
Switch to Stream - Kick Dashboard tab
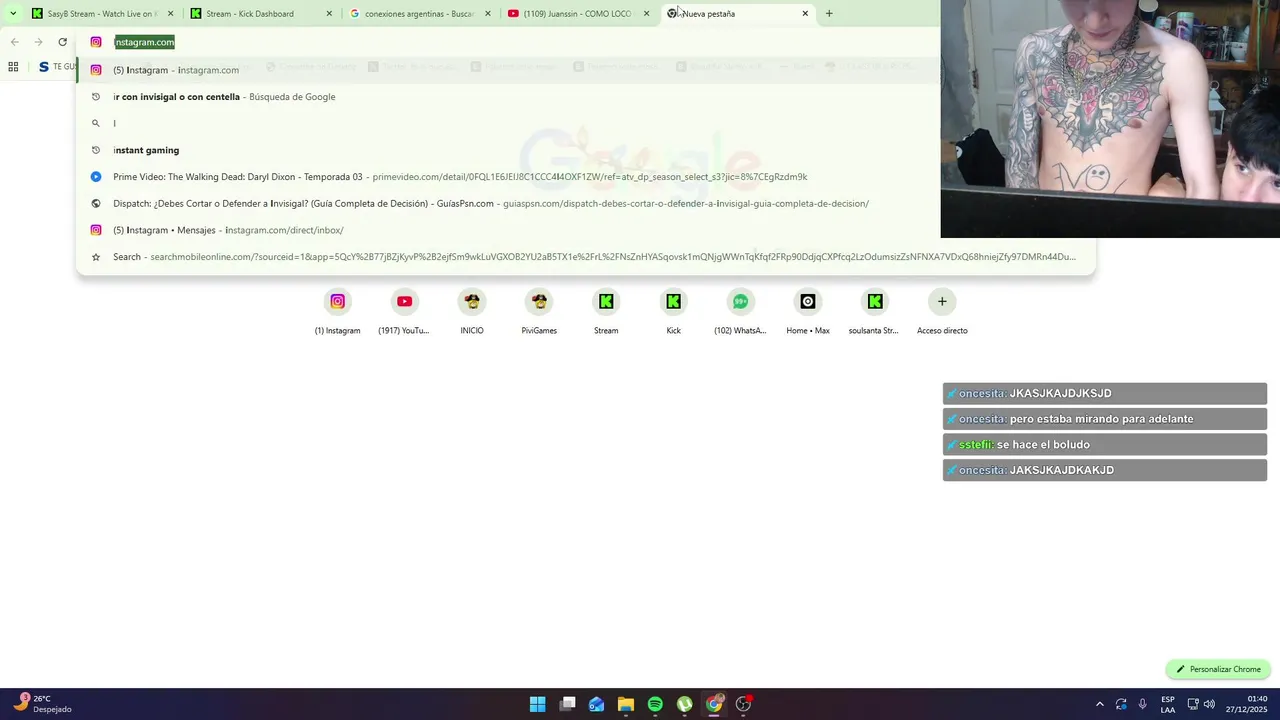pos(262,13)
